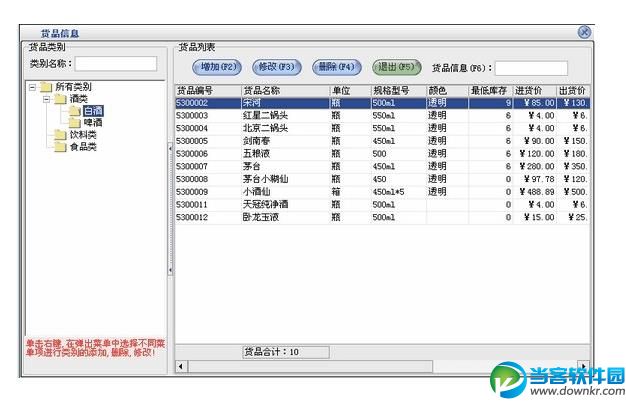The height and width of the screenshot is (405, 626).
Task: Select product 剑南春
Action: point(256,141)
